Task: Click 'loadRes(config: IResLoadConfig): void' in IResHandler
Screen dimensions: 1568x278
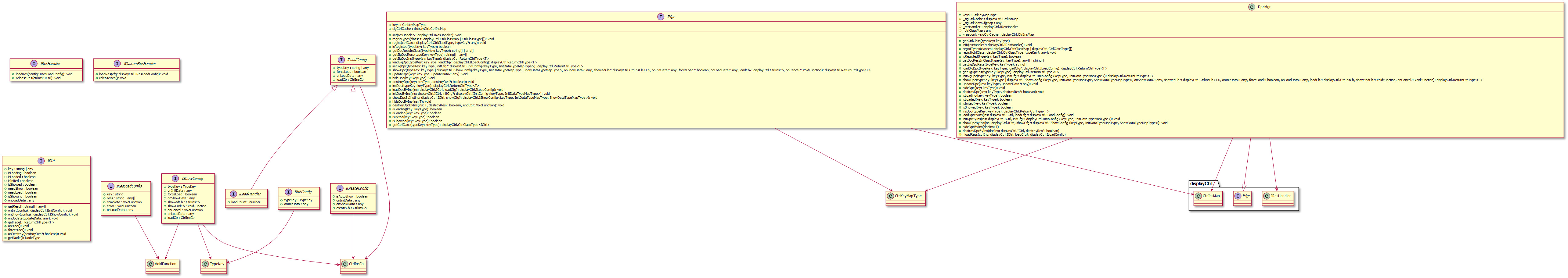Action: coord(44,74)
